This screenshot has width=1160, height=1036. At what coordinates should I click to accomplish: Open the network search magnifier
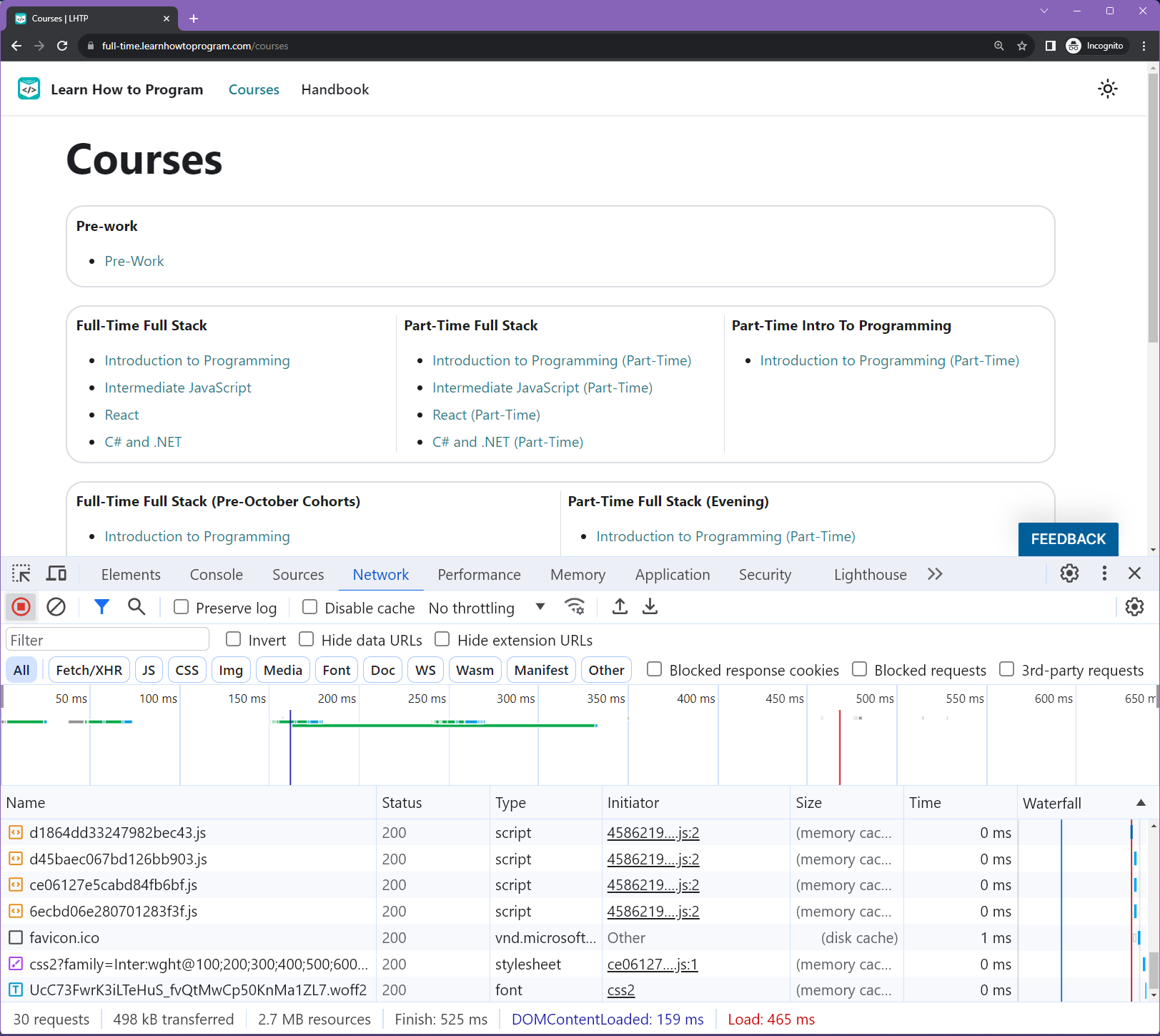[137, 607]
